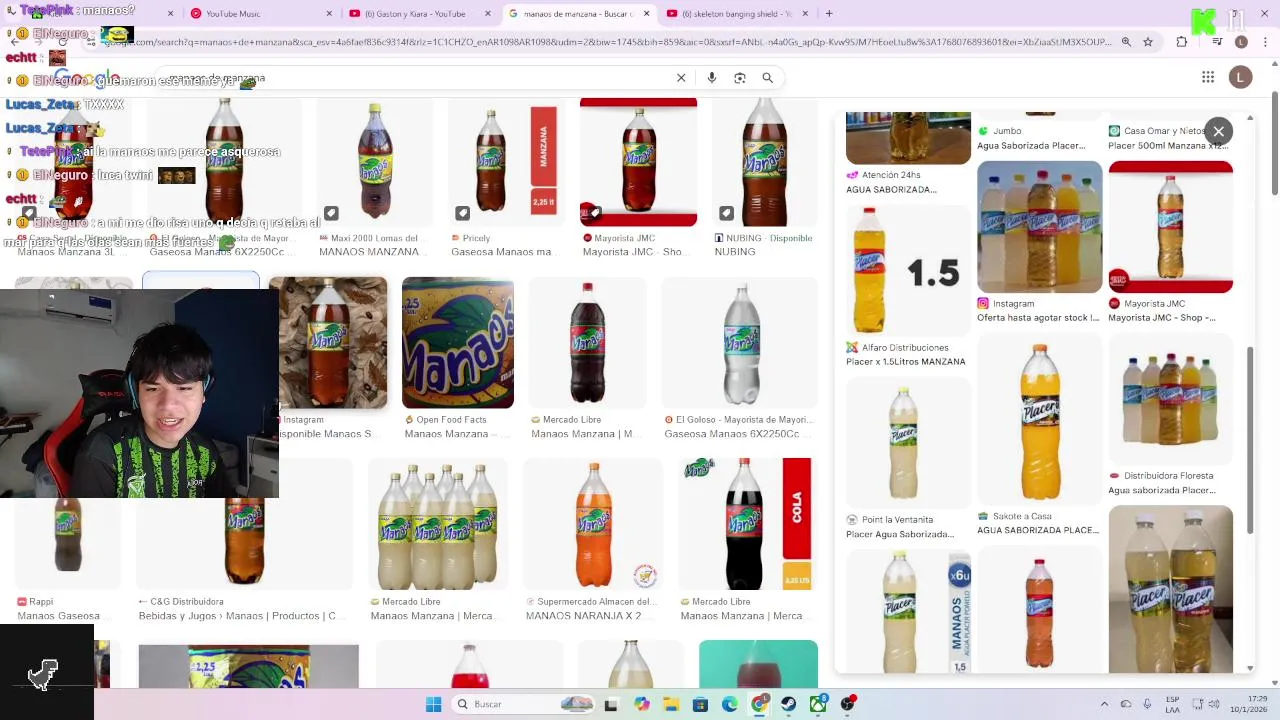Open Microsoft Store from the taskbar
The width and height of the screenshot is (1280, 720).
coord(701,704)
